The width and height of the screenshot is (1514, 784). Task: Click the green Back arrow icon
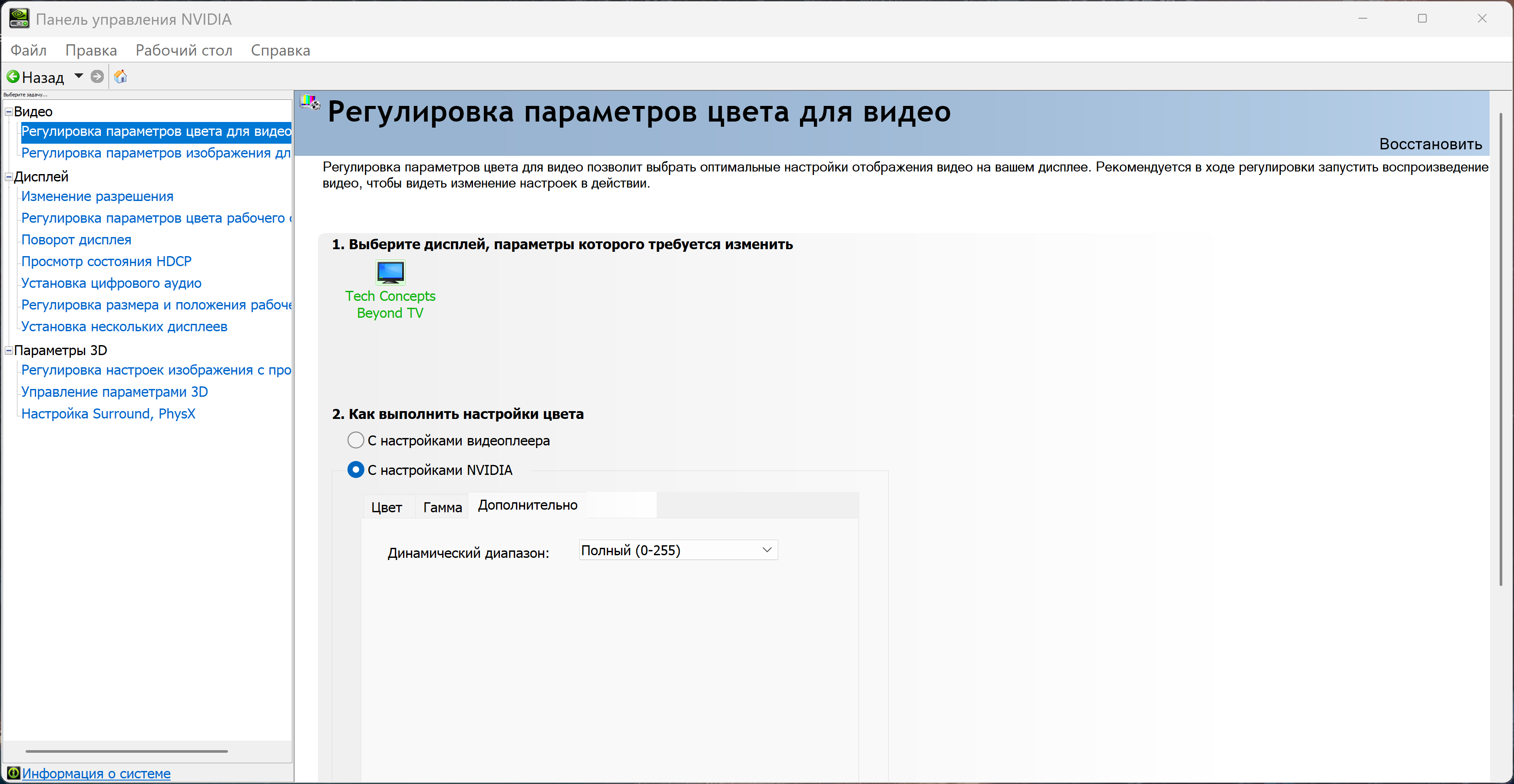pos(13,77)
